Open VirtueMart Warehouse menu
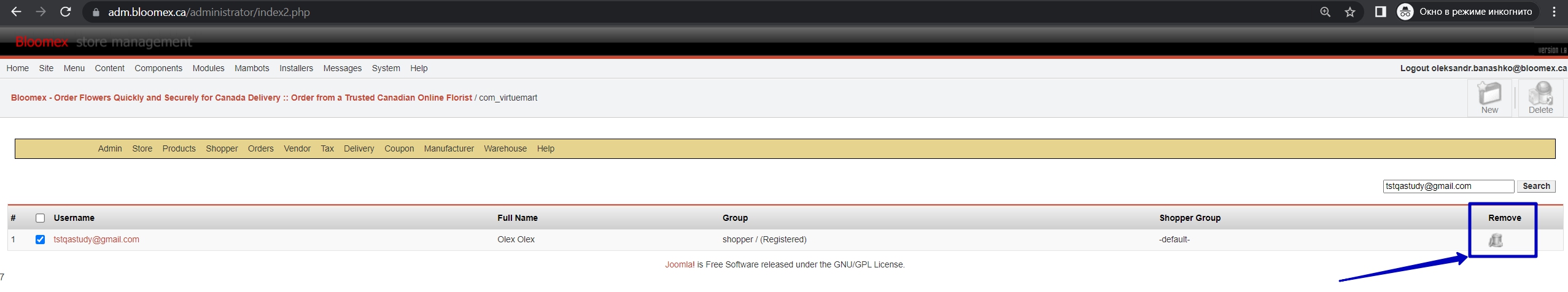This screenshot has width=1568, height=292. point(505,148)
